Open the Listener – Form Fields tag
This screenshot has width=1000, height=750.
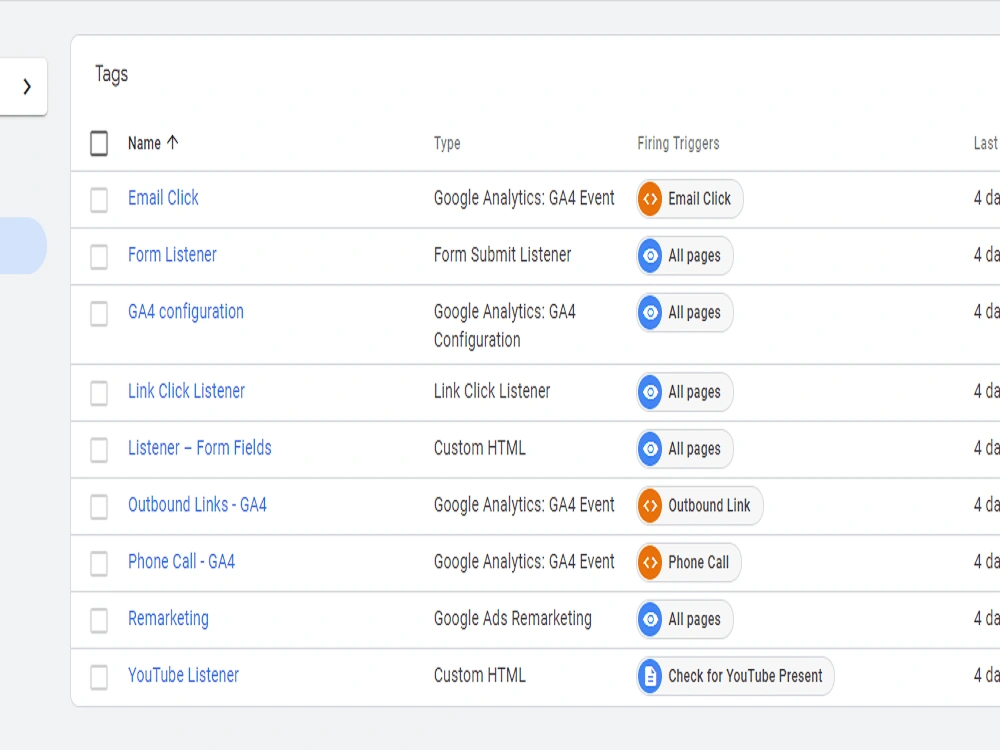point(200,448)
